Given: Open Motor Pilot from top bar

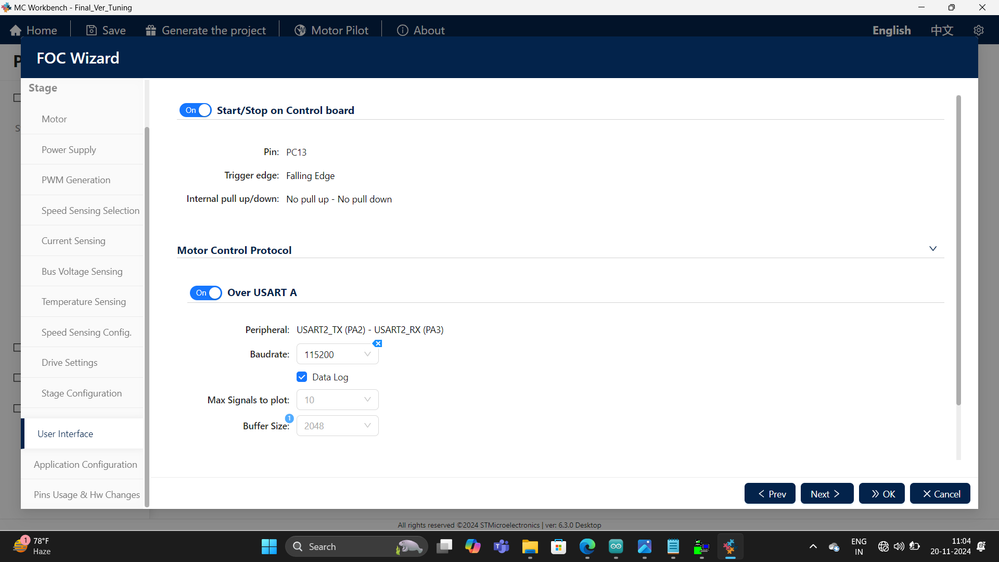Looking at the screenshot, I should pos(331,31).
